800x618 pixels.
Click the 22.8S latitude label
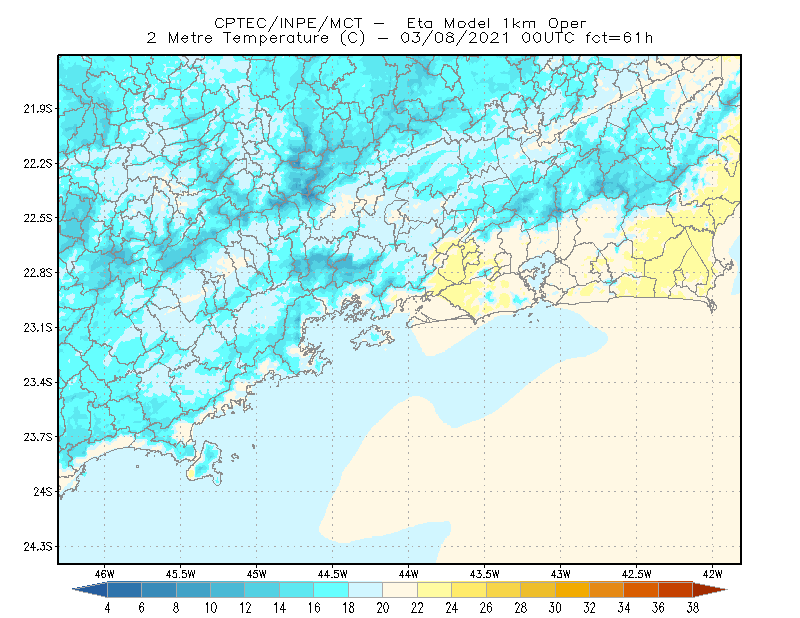tap(38, 273)
